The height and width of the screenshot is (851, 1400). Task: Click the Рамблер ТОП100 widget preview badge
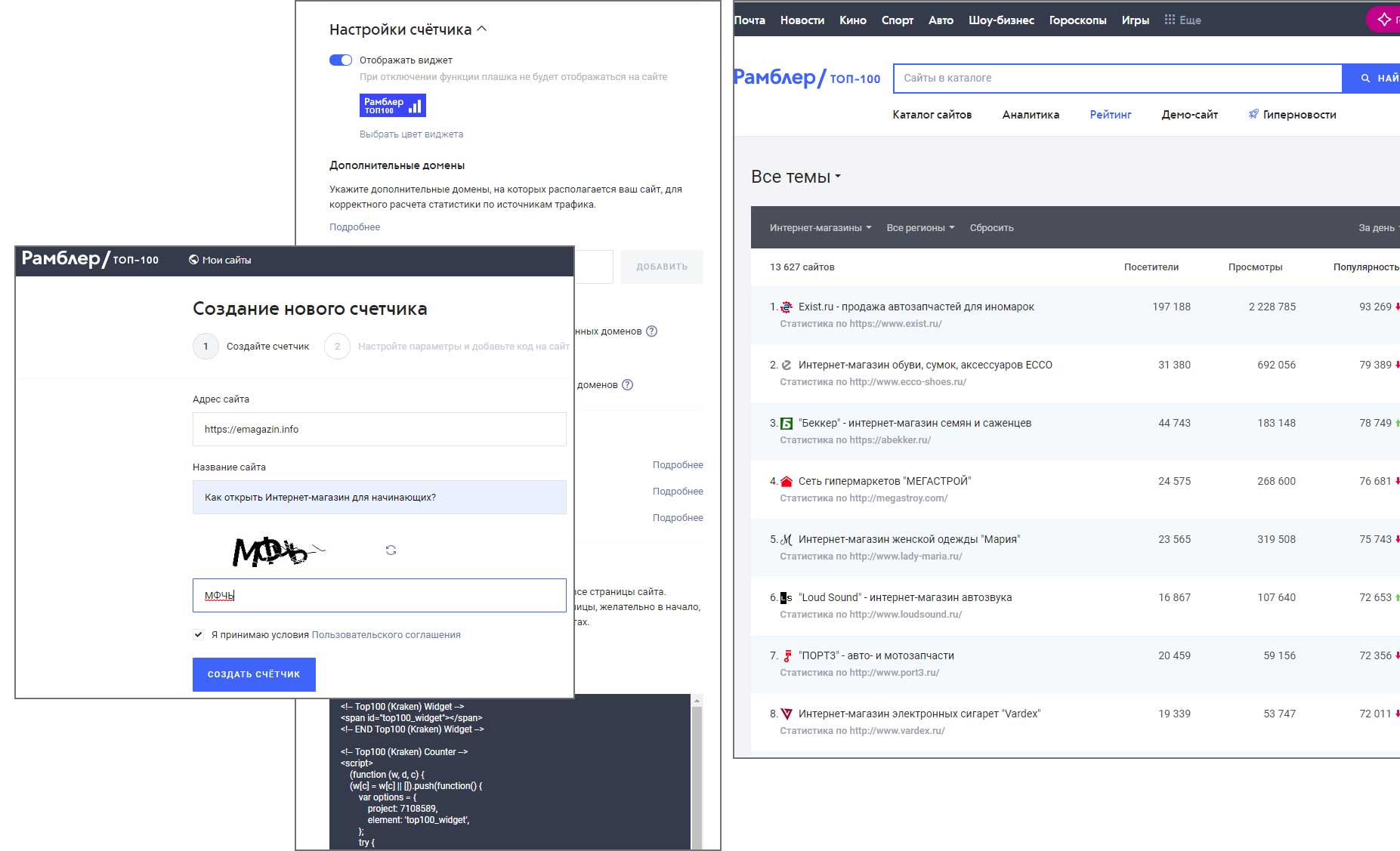coord(393,105)
